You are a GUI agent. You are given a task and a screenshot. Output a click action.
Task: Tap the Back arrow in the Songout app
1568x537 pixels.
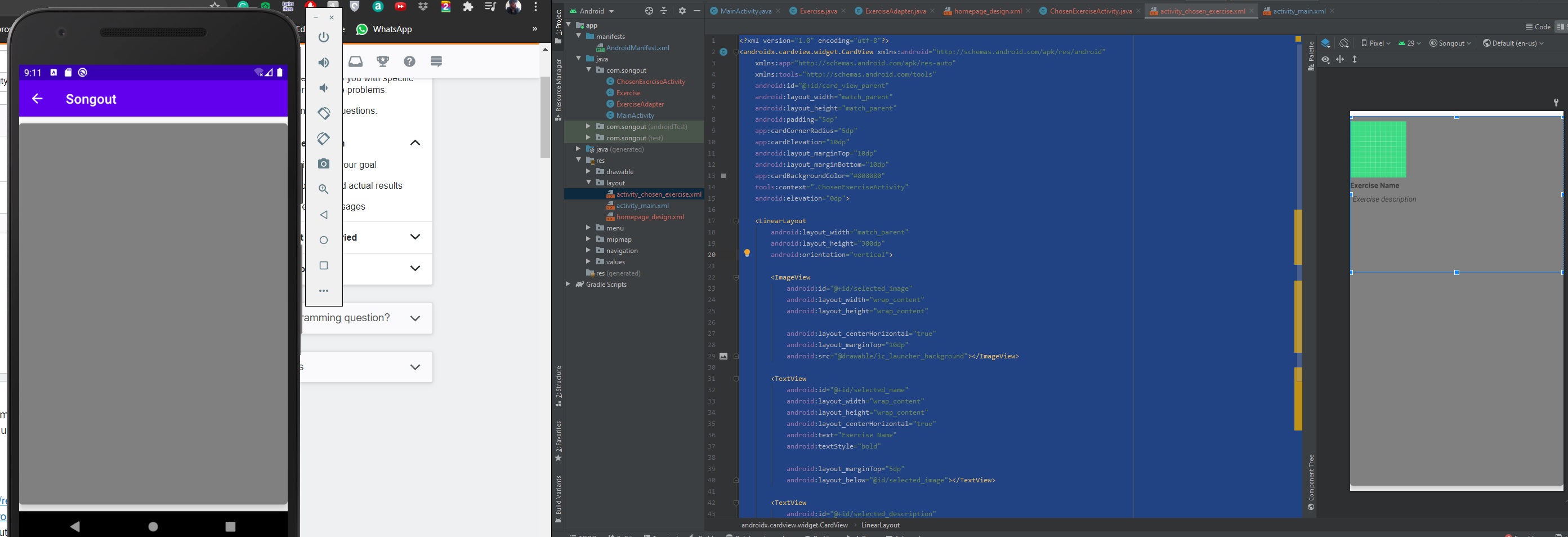pyautogui.click(x=37, y=99)
